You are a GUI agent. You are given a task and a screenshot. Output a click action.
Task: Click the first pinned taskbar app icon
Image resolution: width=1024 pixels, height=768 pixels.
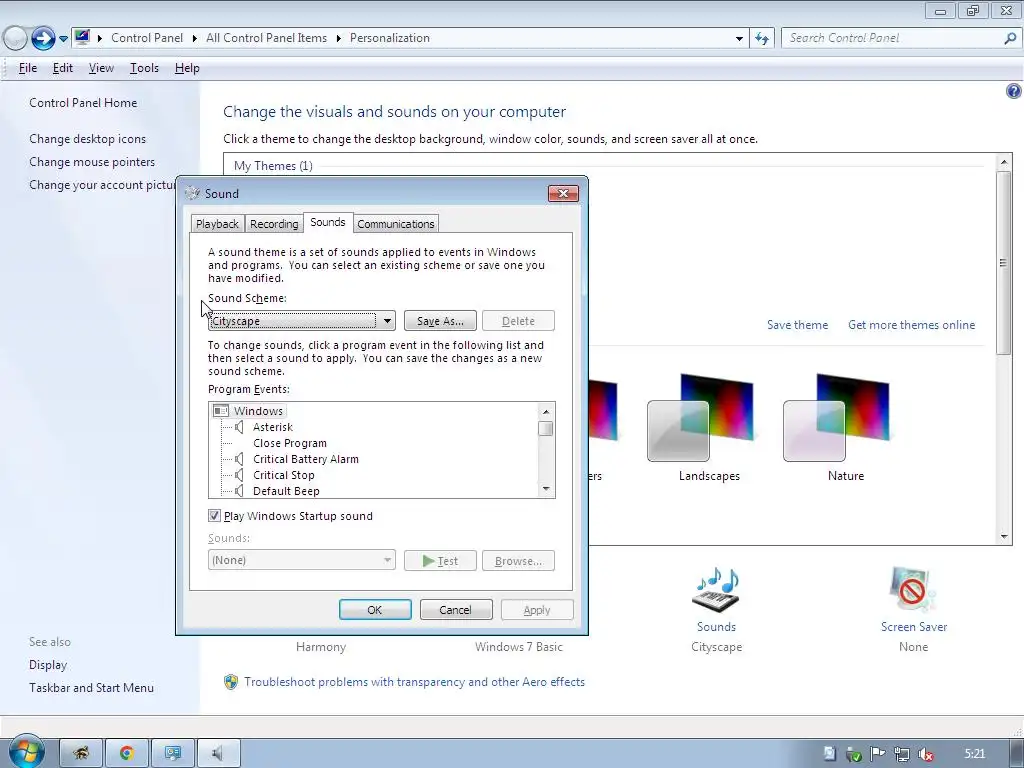click(x=81, y=754)
